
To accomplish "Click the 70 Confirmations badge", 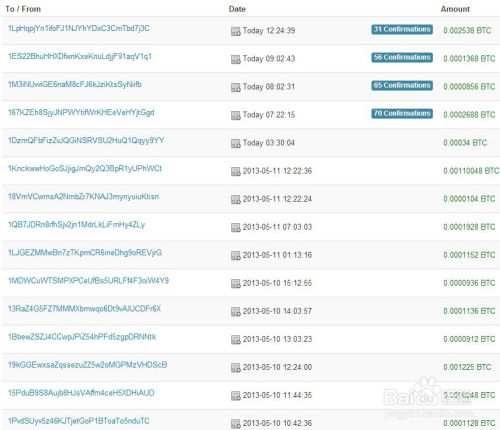I will click(x=402, y=113).
